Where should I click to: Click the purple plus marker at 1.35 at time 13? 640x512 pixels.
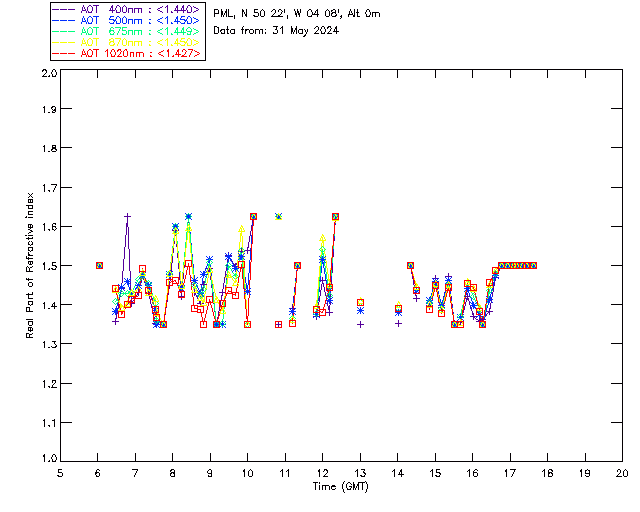pos(360,324)
